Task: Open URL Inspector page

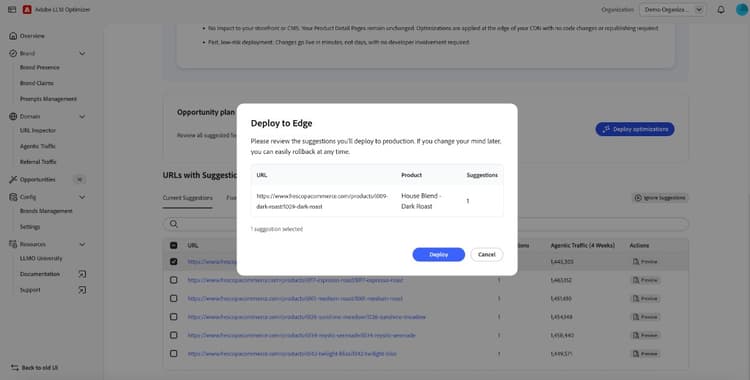Action: (x=38, y=131)
